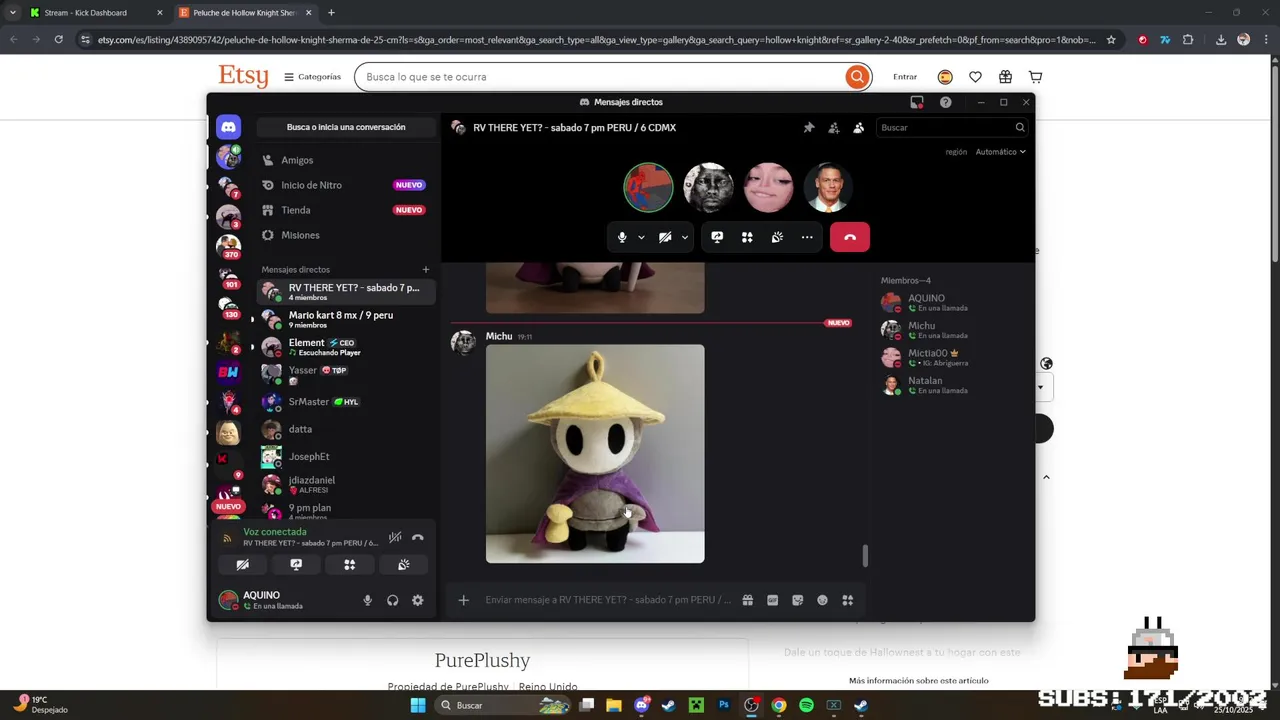Open Element direct message

[346, 347]
